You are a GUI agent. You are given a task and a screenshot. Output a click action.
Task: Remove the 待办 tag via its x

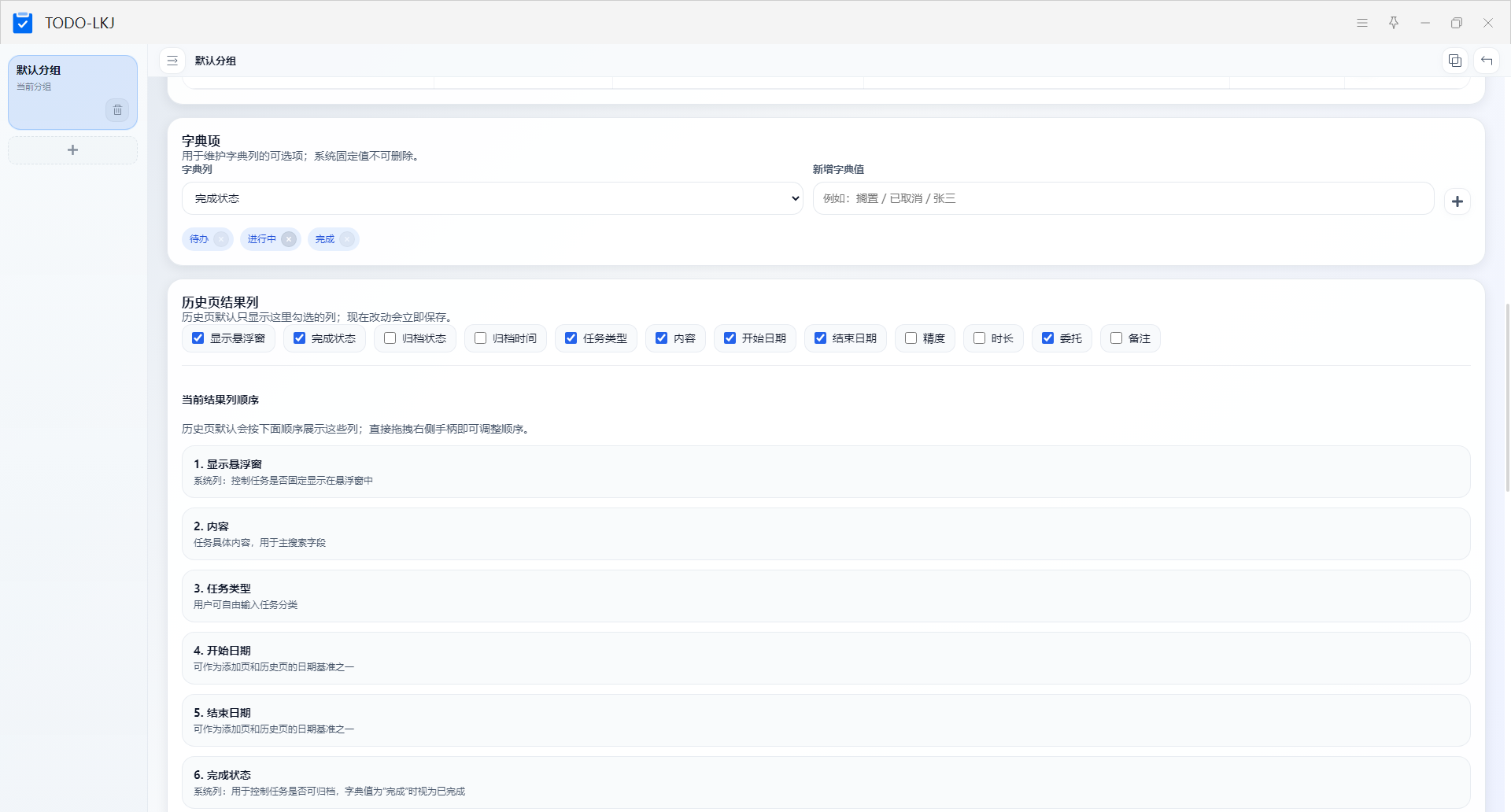click(x=221, y=239)
